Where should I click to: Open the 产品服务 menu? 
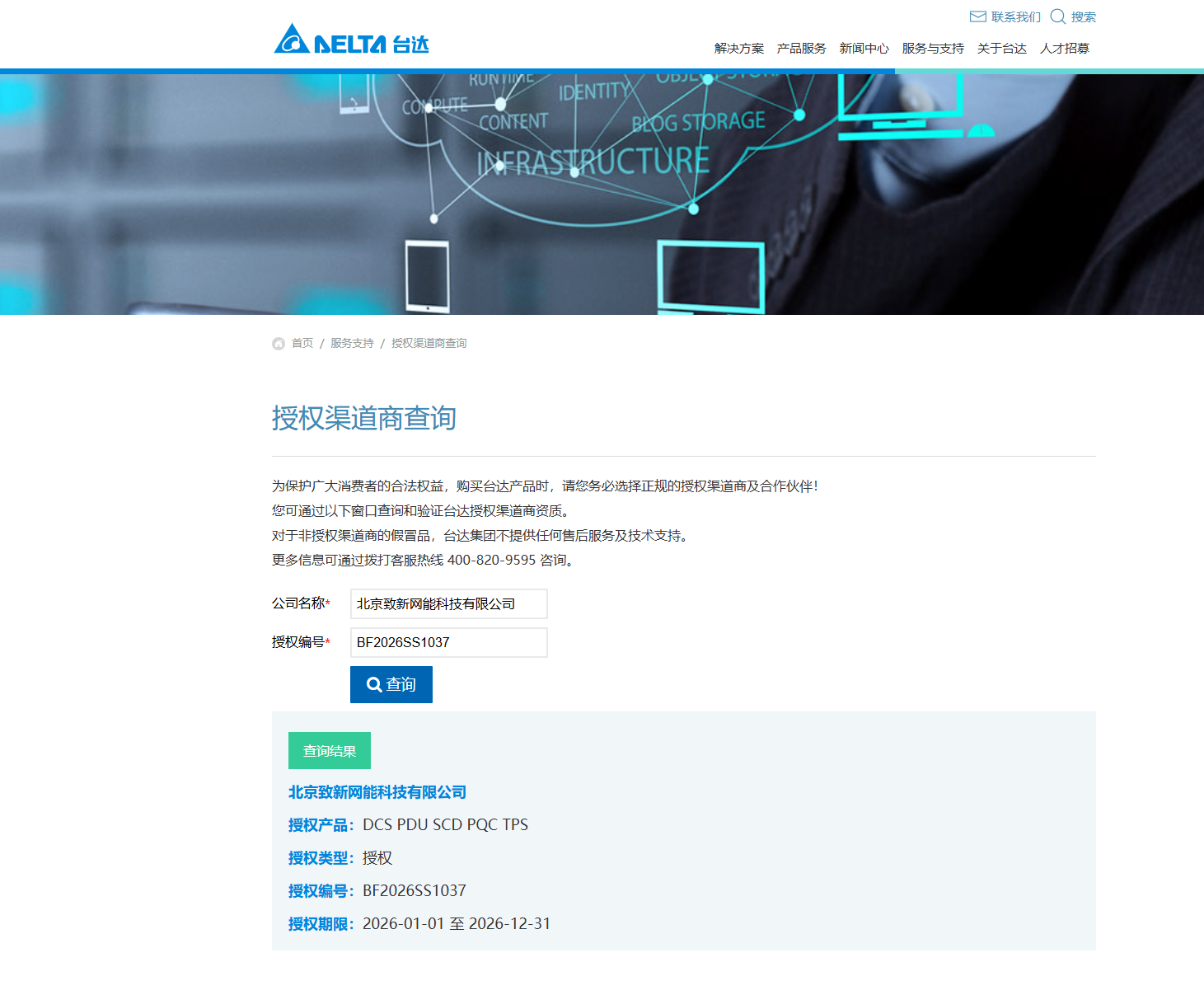(x=802, y=49)
